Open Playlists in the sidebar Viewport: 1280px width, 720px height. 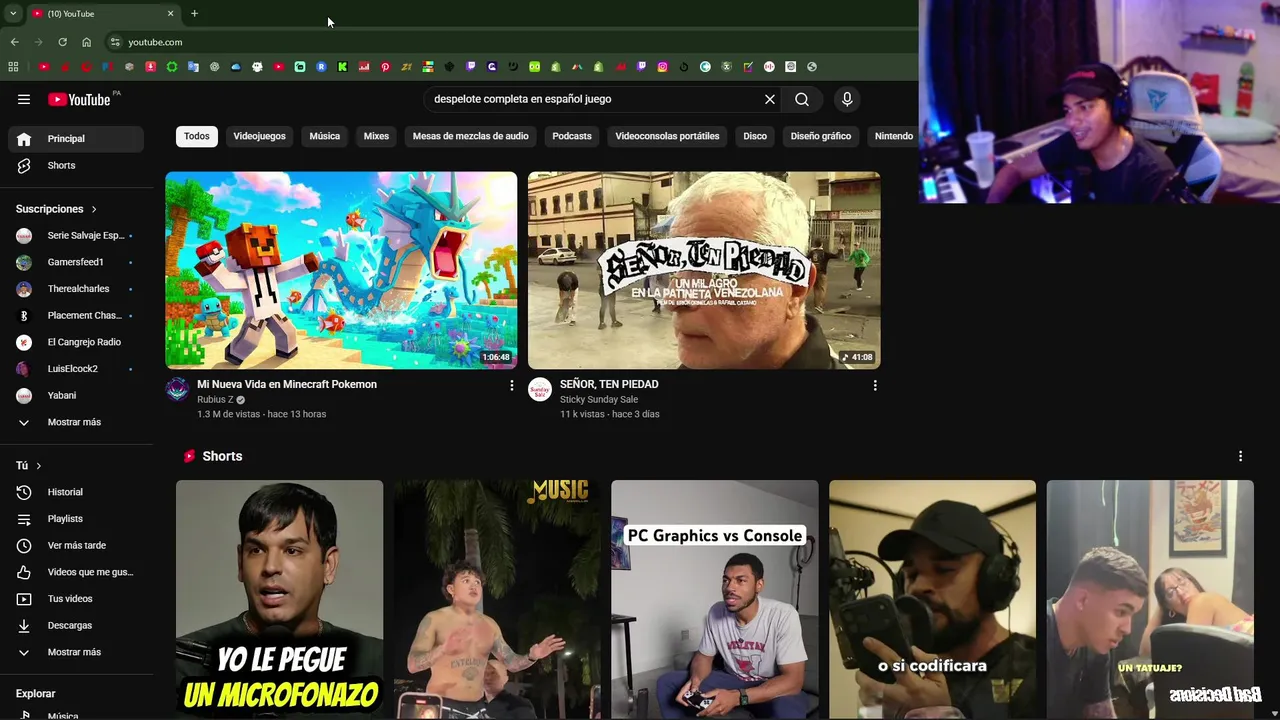pyautogui.click(x=76, y=519)
